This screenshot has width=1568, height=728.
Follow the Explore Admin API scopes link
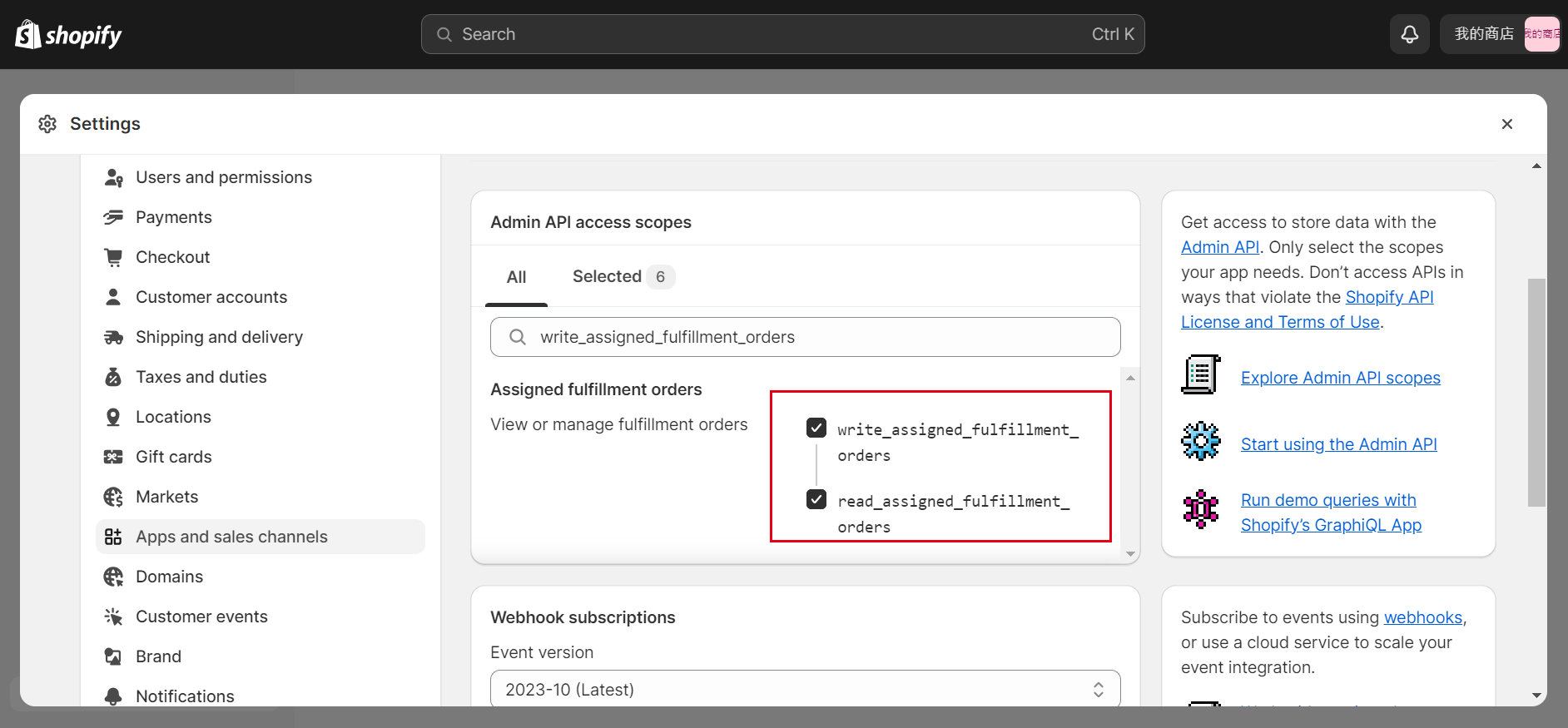tap(1340, 378)
